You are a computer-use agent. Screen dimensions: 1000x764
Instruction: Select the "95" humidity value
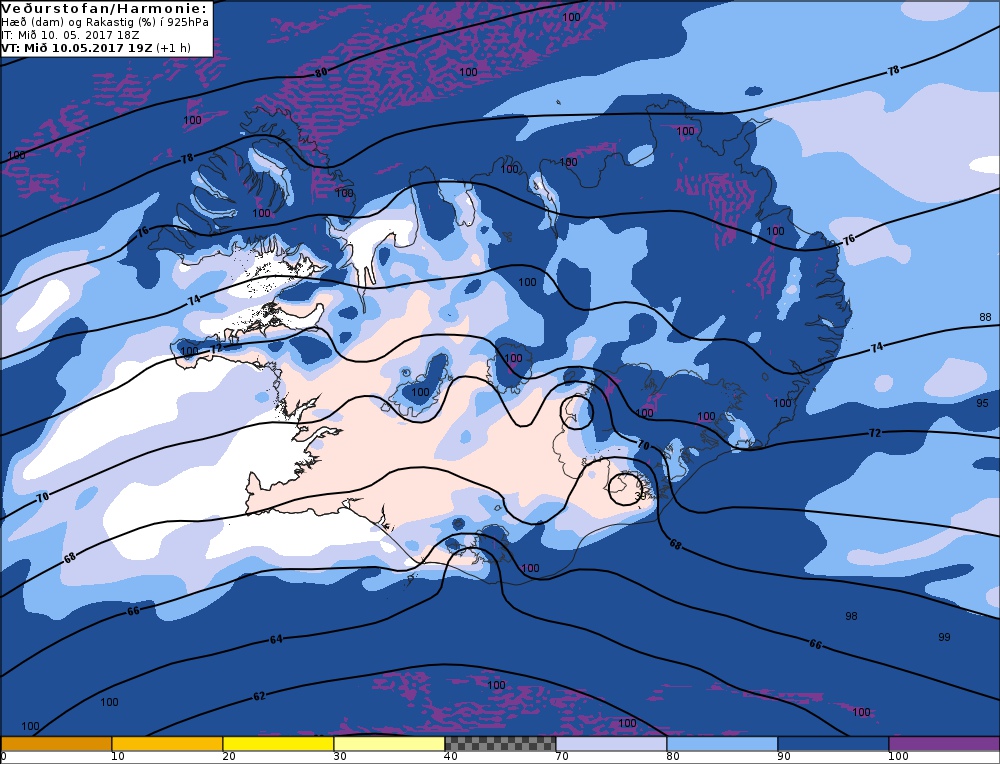pyautogui.click(x=982, y=402)
